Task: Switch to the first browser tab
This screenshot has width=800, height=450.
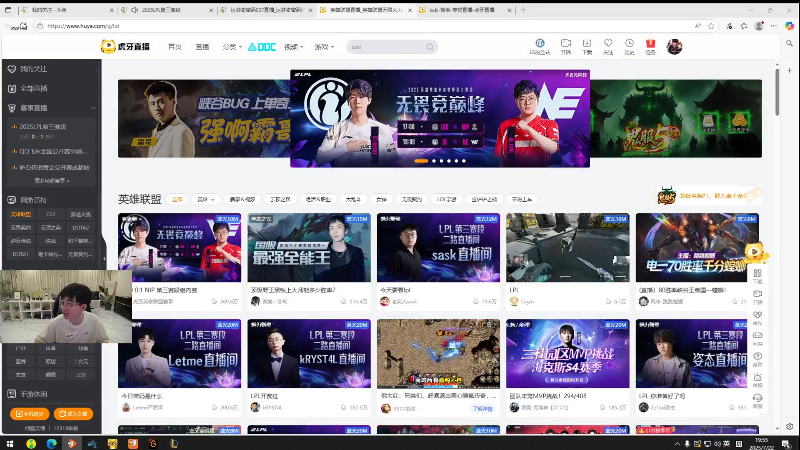Action: (x=66, y=10)
